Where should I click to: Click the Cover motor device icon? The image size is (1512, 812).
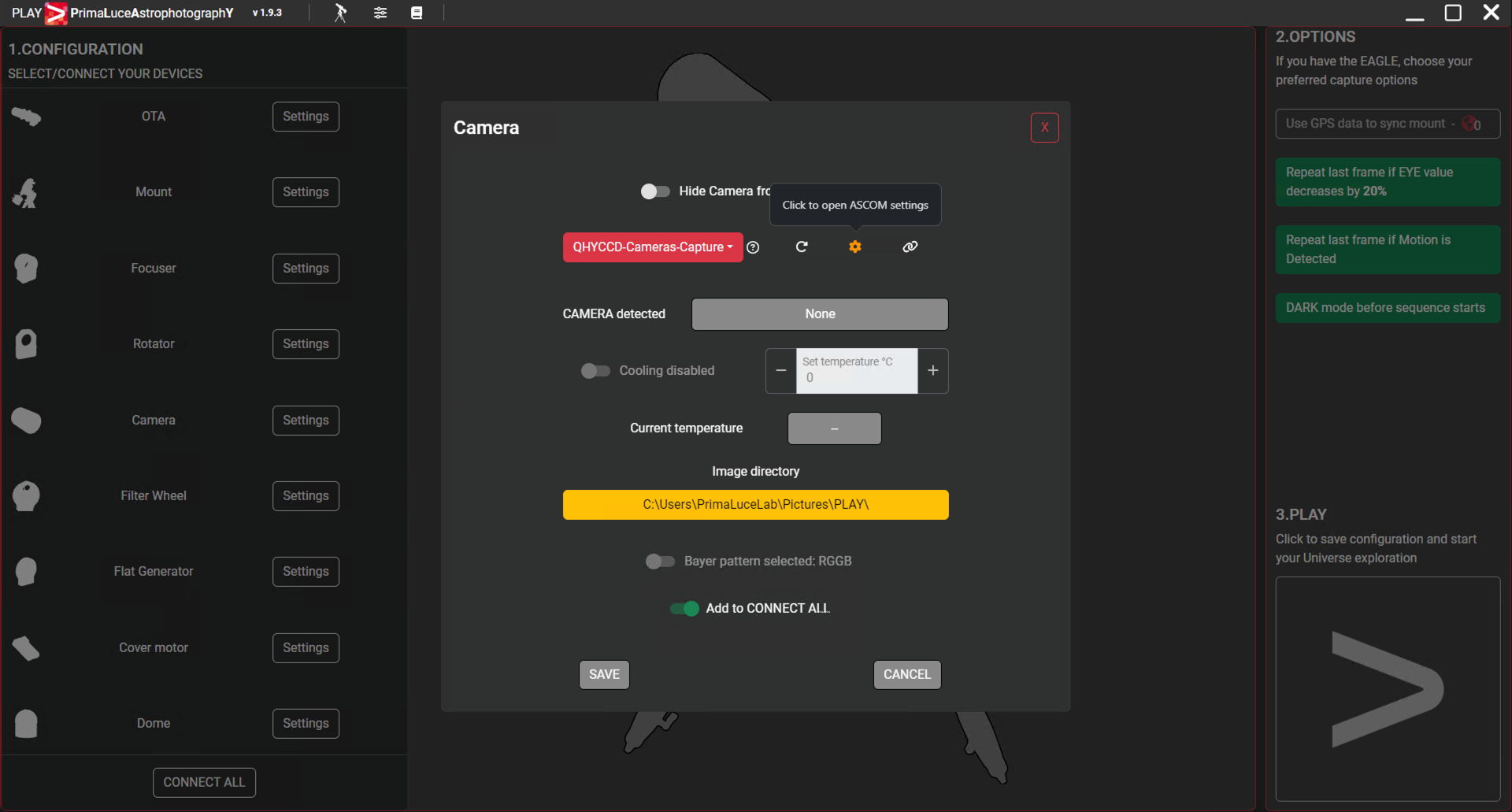pyautogui.click(x=26, y=648)
